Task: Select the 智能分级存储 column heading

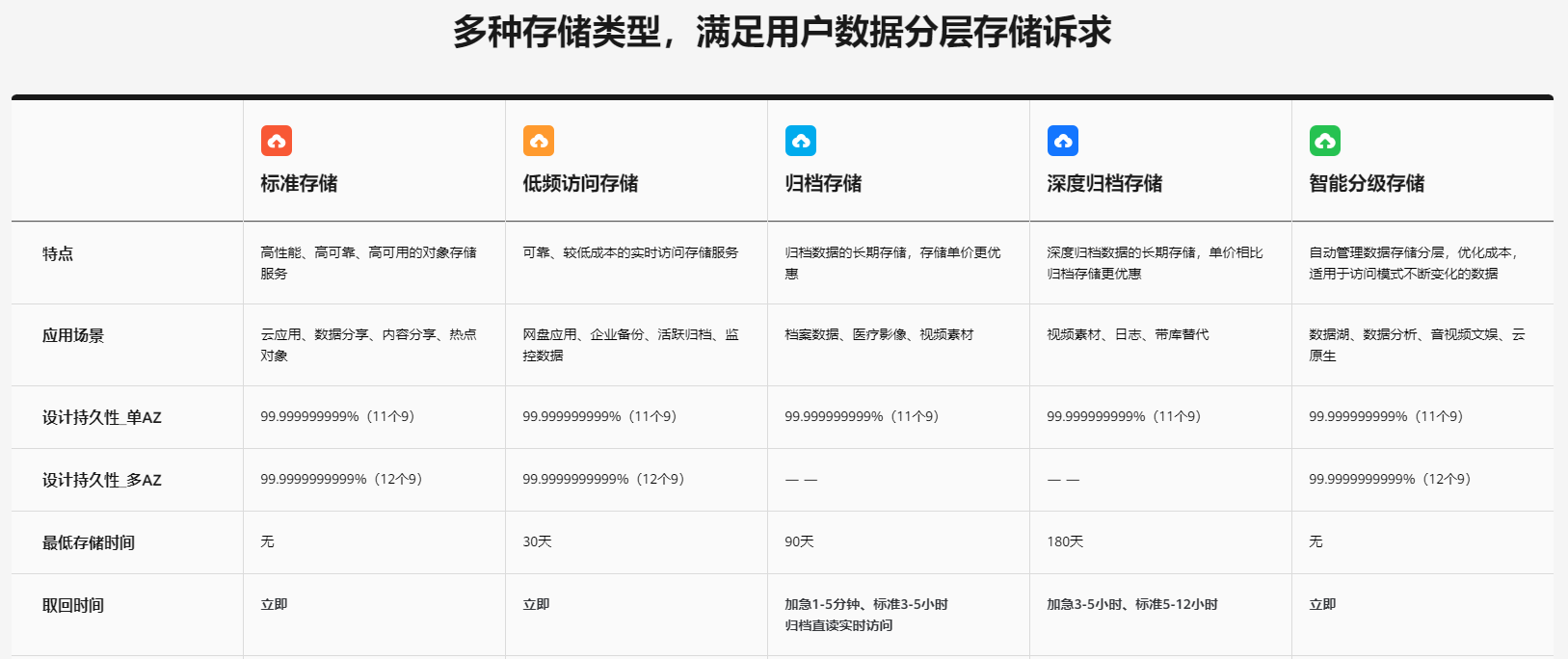Action: (x=1367, y=183)
